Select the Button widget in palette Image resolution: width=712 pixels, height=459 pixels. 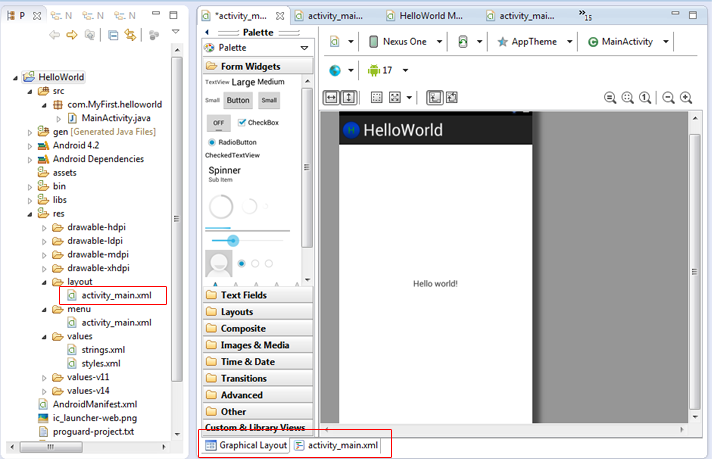tap(238, 100)
